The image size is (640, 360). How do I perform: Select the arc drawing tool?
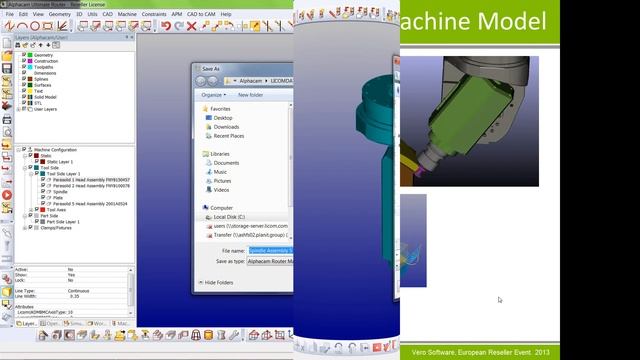22,26
